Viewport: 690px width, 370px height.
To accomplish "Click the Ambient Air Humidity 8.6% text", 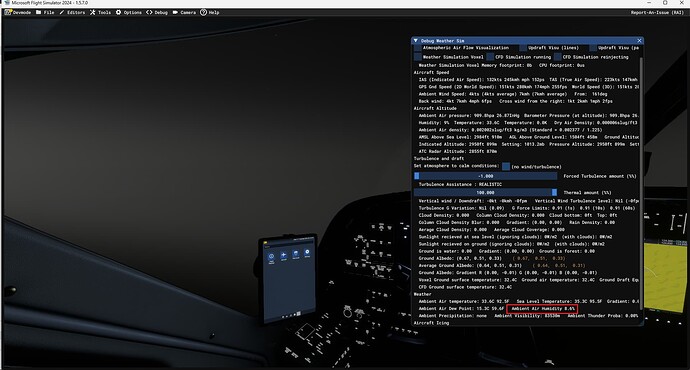I will click(x=543, y=308).
